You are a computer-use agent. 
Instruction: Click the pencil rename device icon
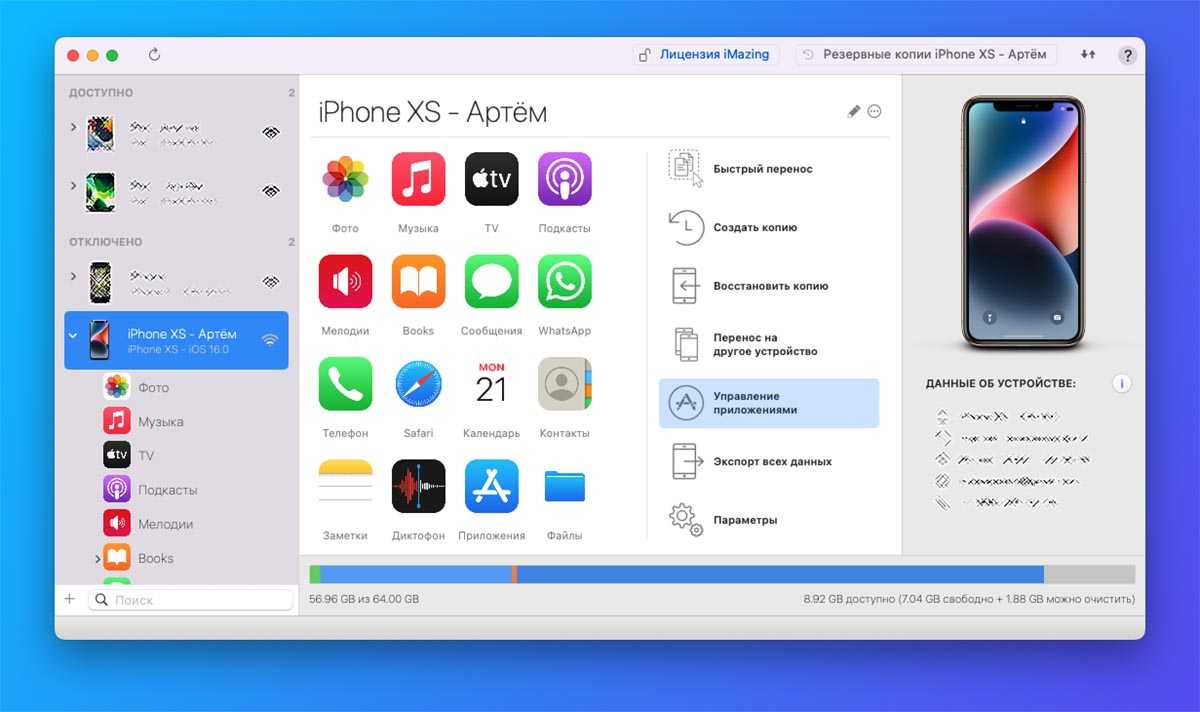[853, 112]
